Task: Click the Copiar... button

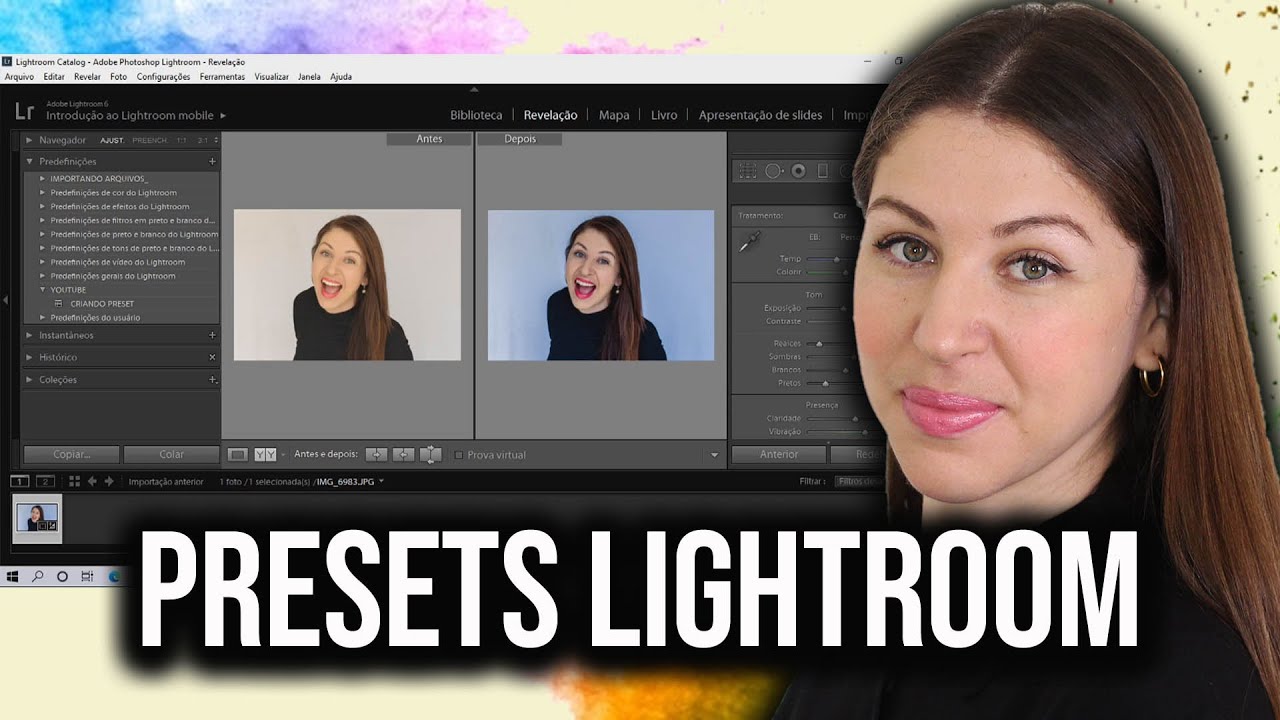Action: [71, 454]
